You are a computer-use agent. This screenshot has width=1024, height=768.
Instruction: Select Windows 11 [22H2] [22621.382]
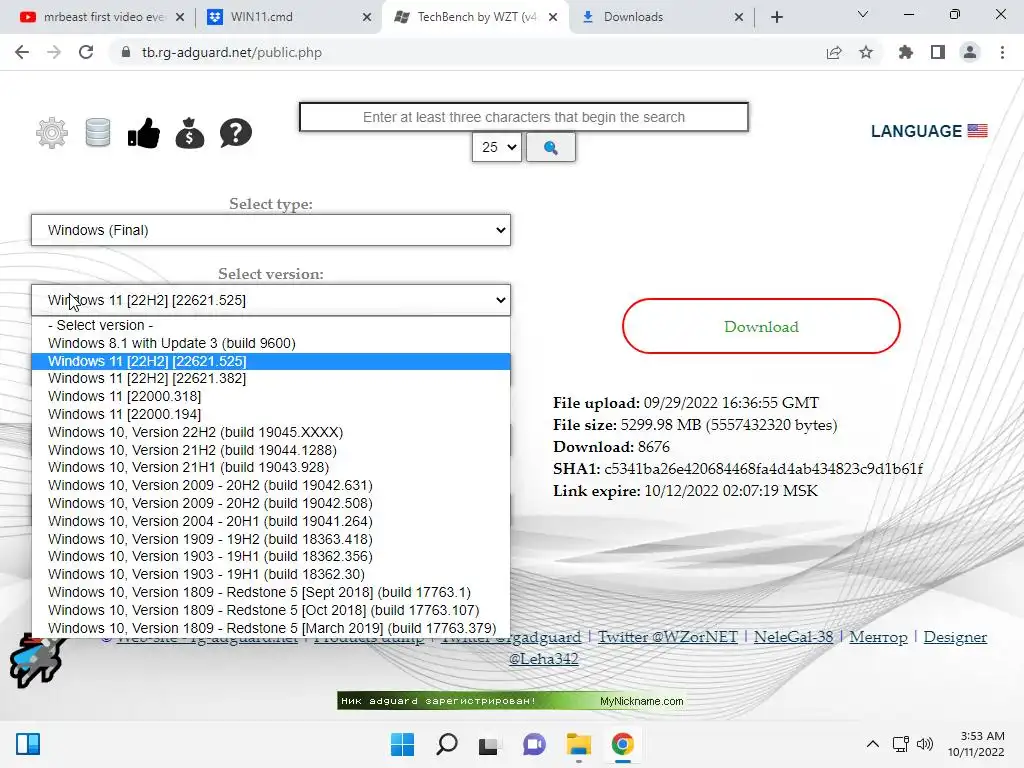coord(271,378)
